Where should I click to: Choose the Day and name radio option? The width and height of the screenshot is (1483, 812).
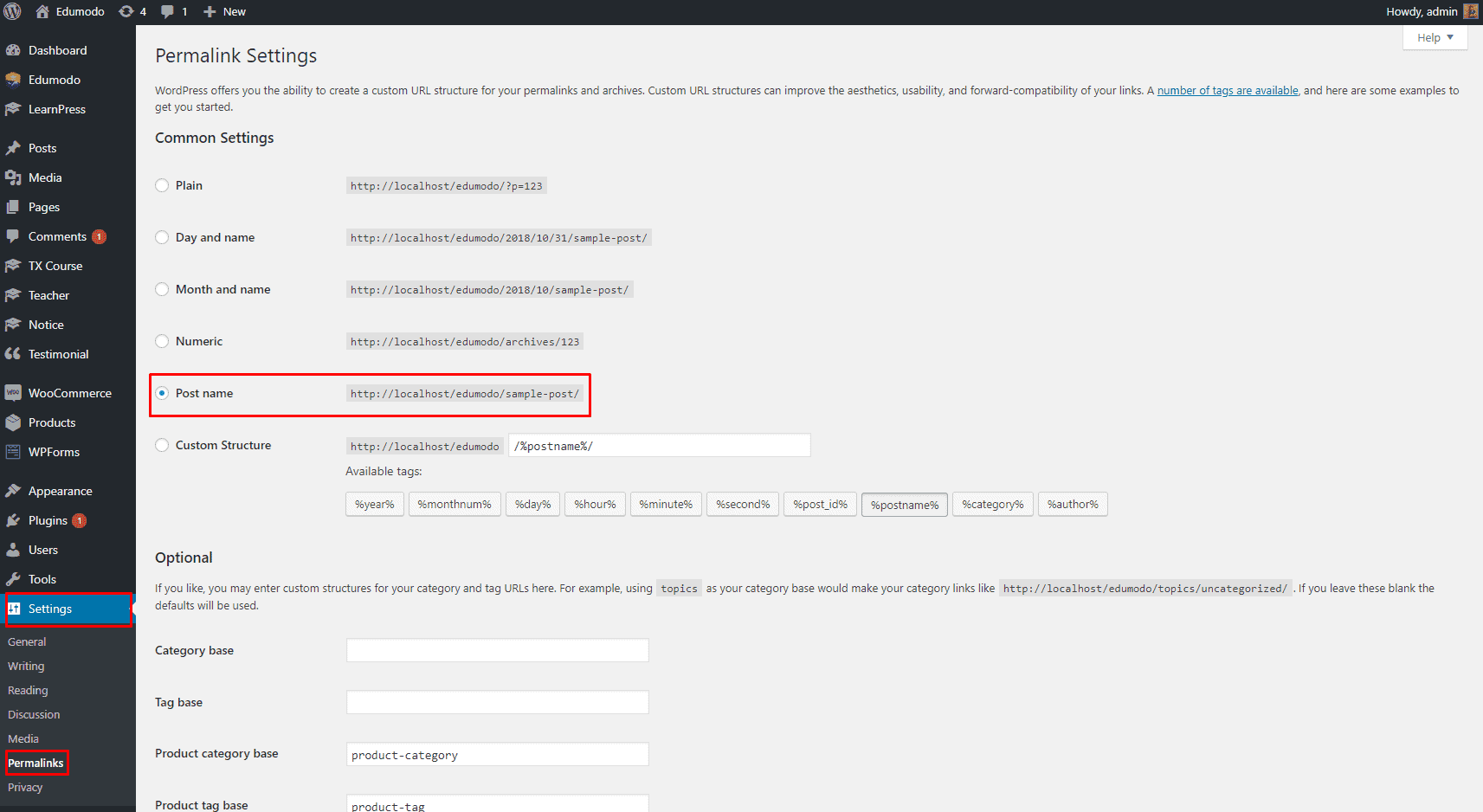pos(162,237)
